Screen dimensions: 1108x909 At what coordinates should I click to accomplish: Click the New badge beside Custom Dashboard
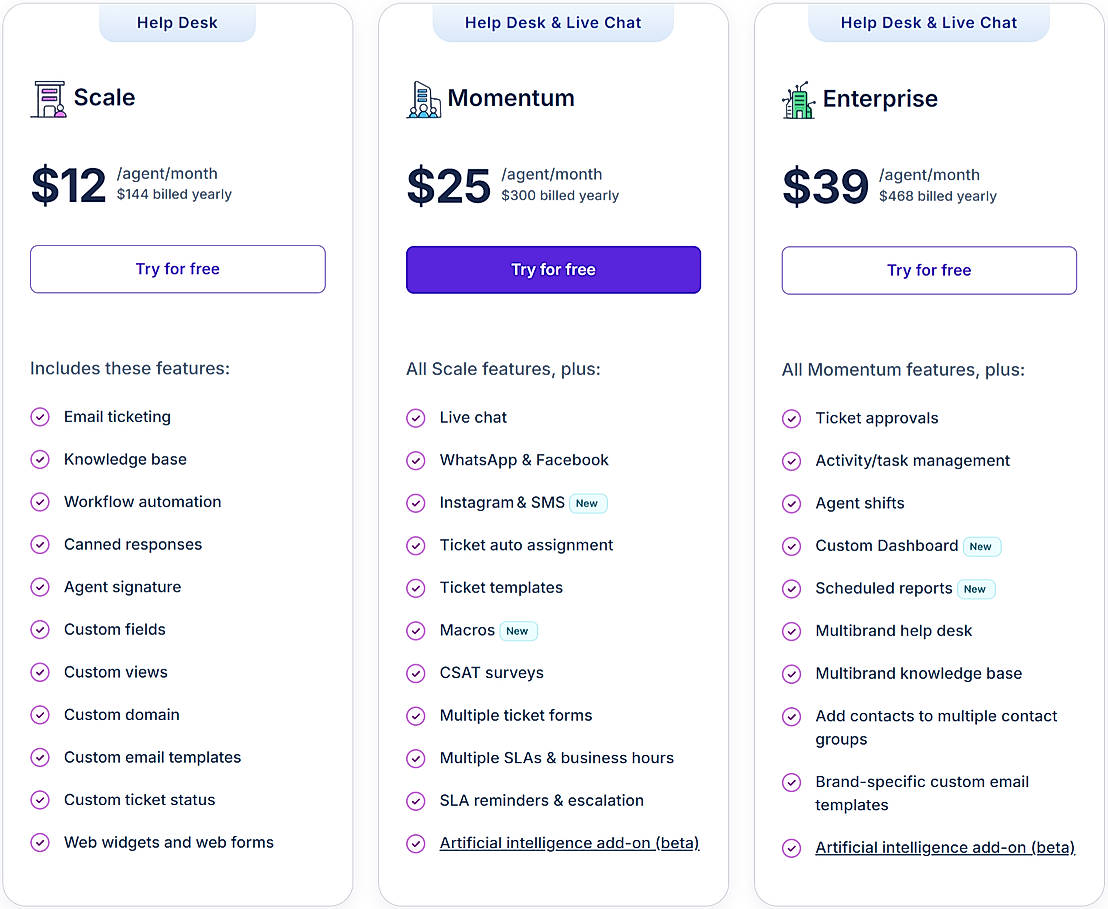point(981,546)
